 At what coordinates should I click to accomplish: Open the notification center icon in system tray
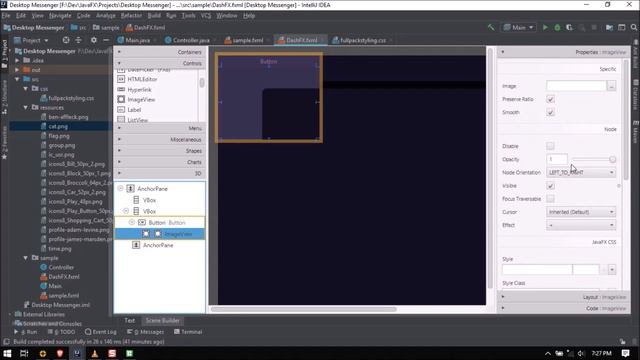click(625, 353)
